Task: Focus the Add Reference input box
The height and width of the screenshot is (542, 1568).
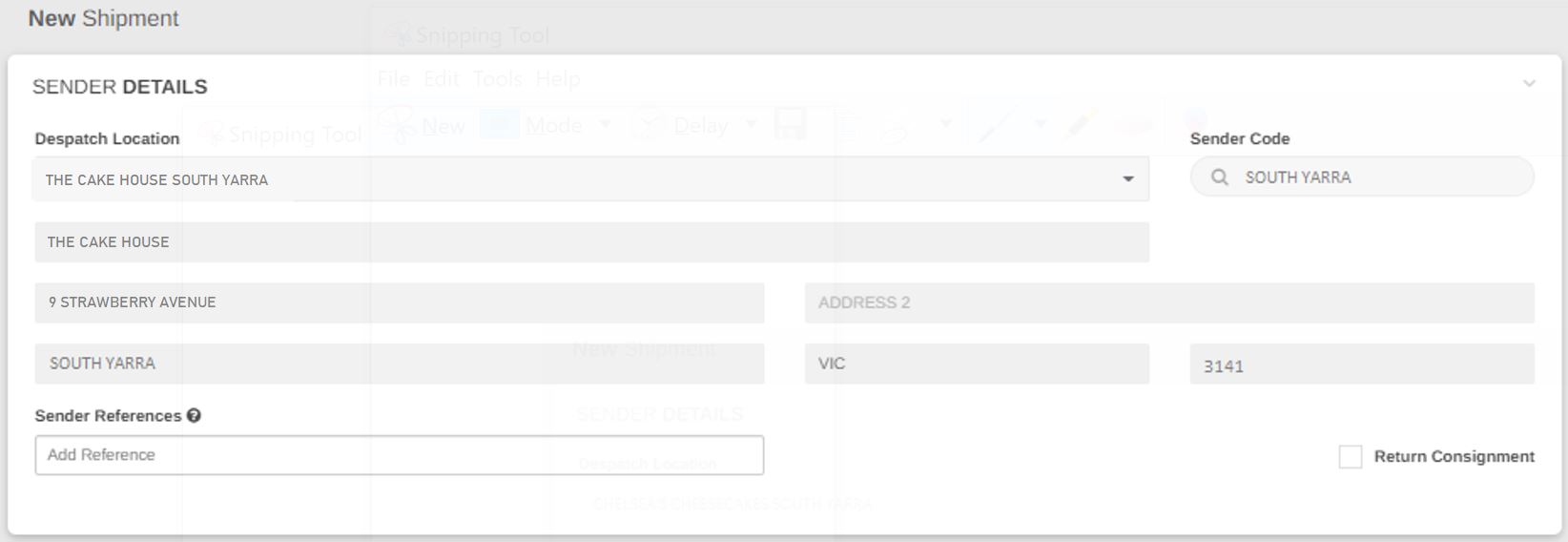Action: click(x=399, y=455)
